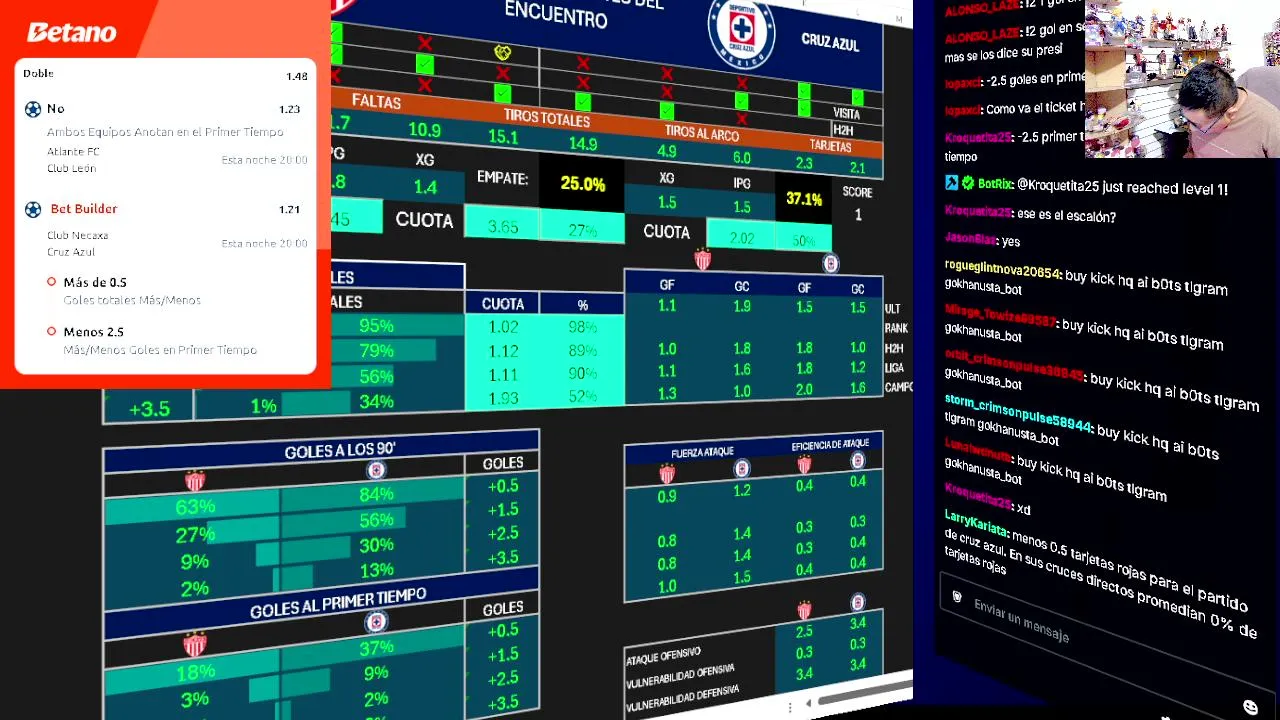The height and width of the screenshot is (720, 1280).
Task: Click the Bet Builder label on the slip
Action: 84,209
